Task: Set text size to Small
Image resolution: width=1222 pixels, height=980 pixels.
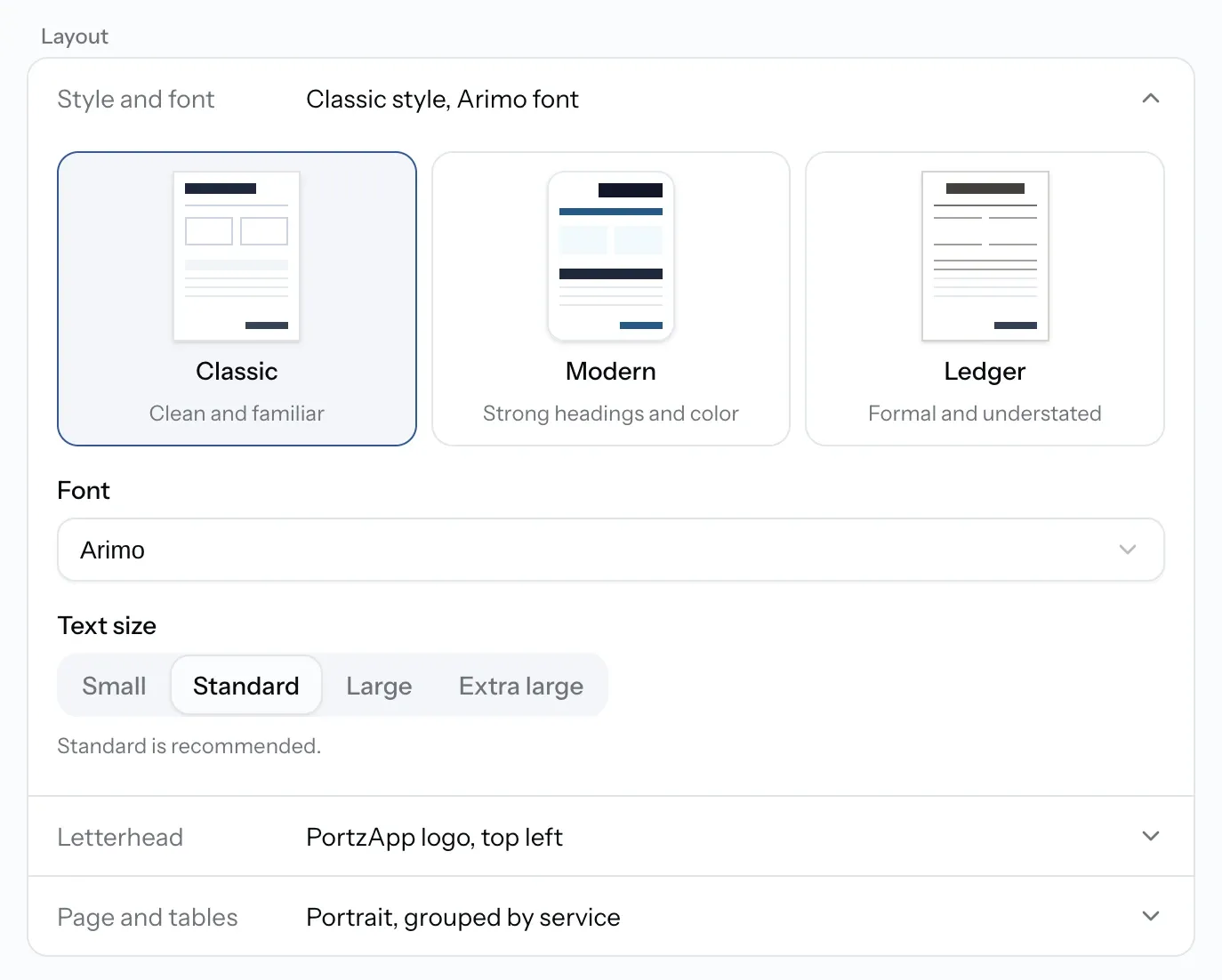Action: pos(114,686)
